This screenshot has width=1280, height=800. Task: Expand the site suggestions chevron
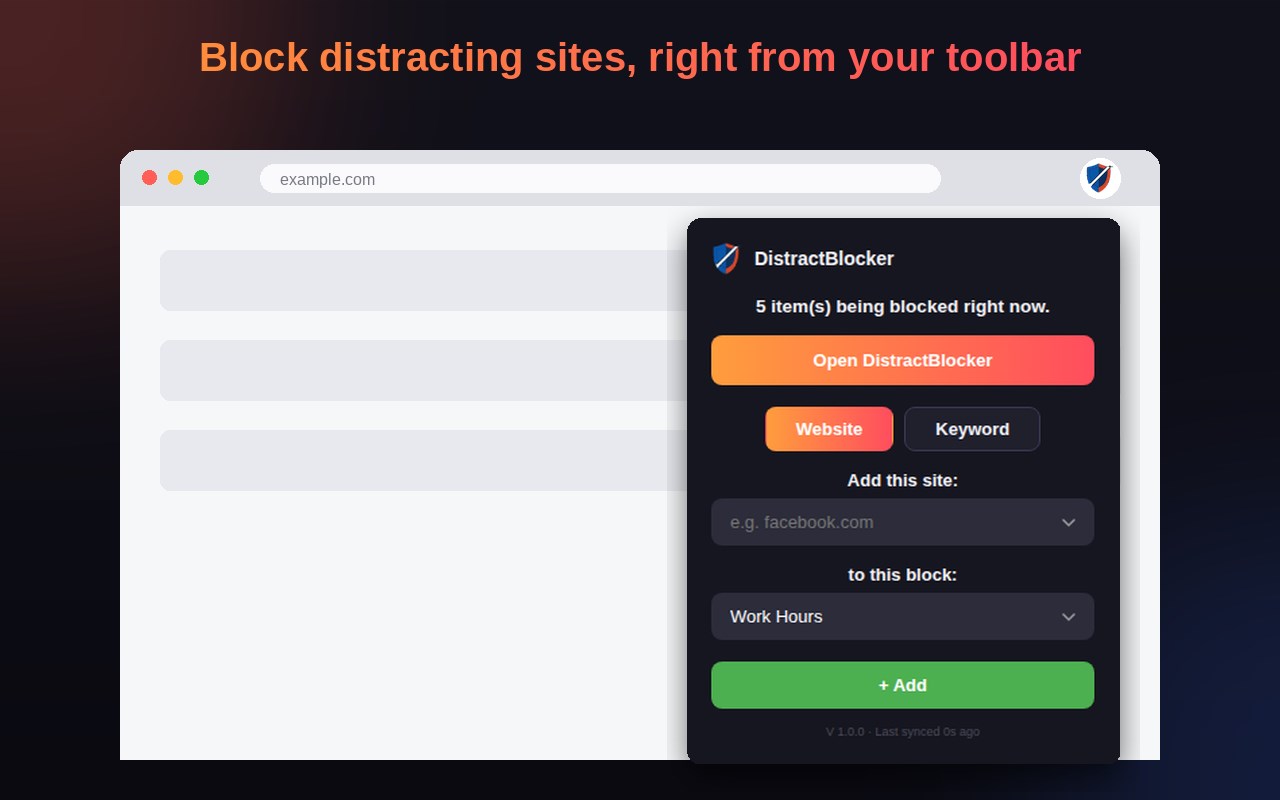pos(1068,522)
